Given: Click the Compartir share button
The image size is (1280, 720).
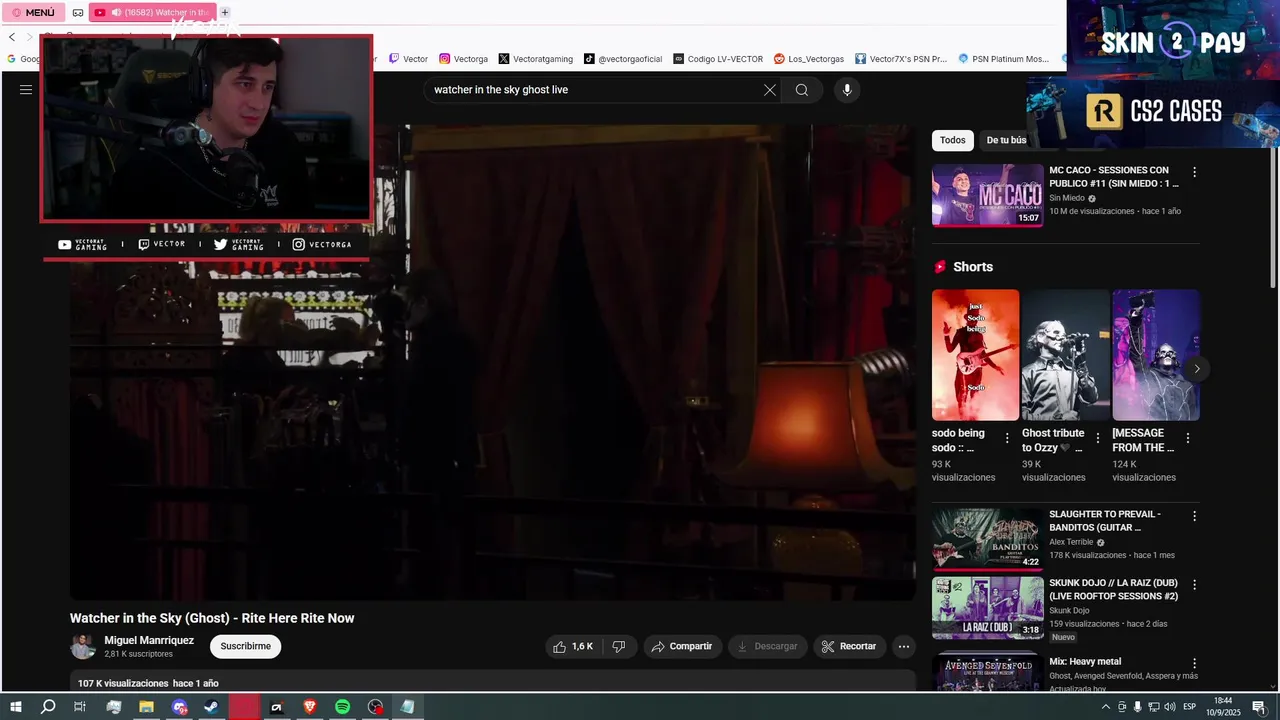Looking at the screenshot, I should tap(682, 646).
